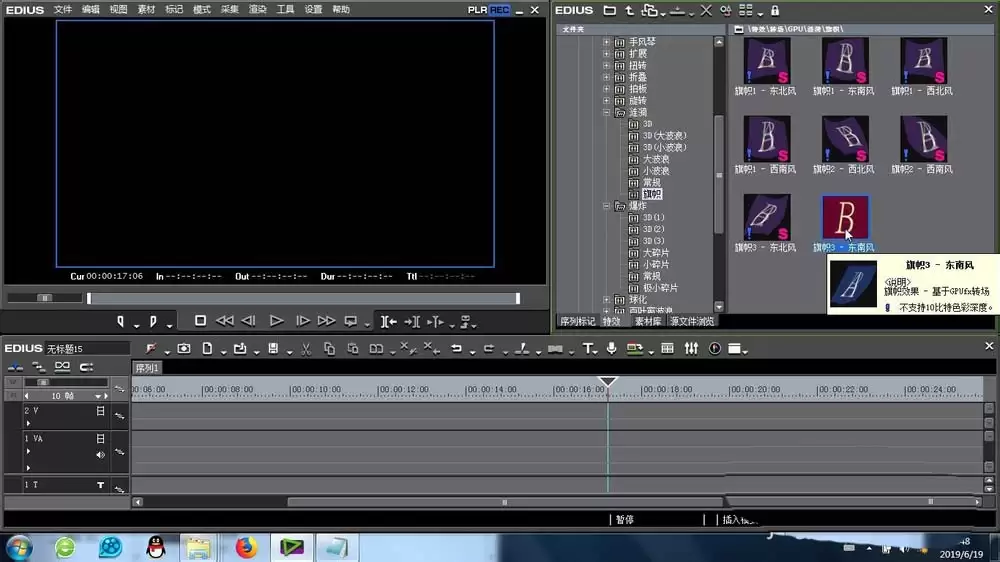Select the 旗帜 item in effects tree
Image resolution: width=1000 pixels, height=562 pixels.
click(652, 194)
